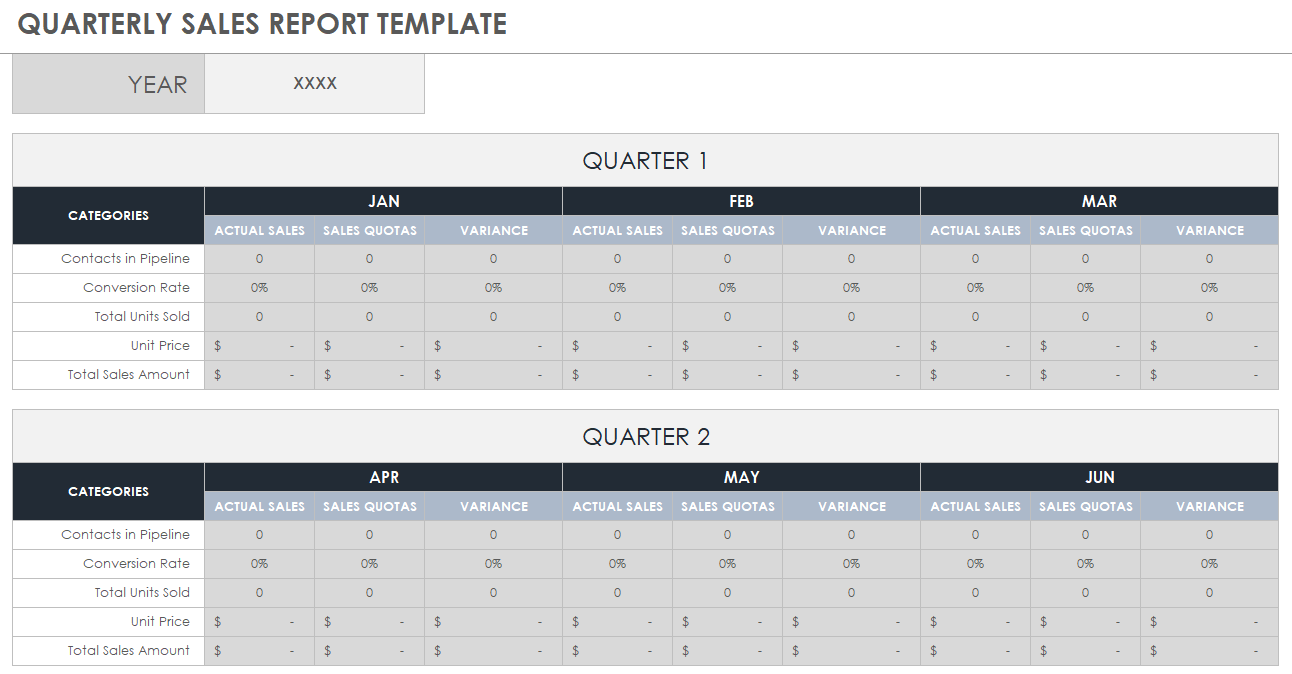Click FEB Sales Quotas Conversion Rate cell
Image resolution: width=1292 pixels, height=674 pixels.
728,287
